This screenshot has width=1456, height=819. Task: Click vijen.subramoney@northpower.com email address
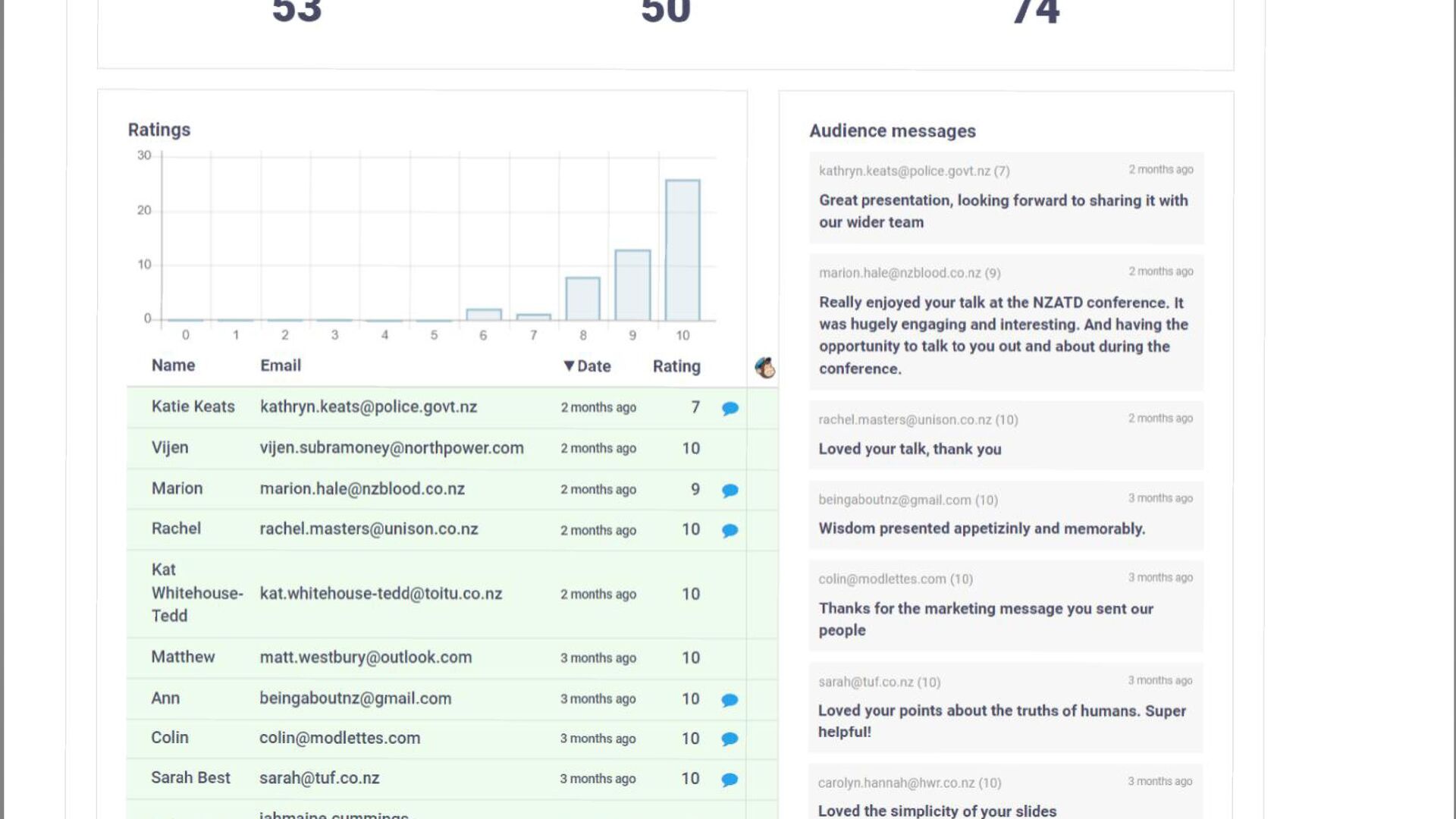click(x=391, y=448)
